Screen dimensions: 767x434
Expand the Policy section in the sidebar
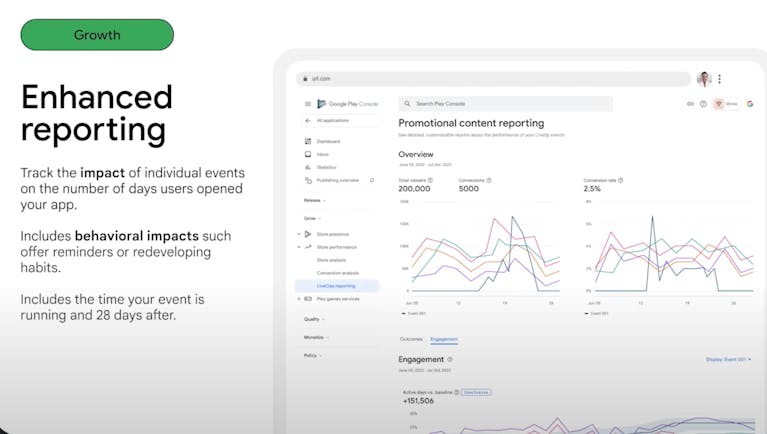(313, 355)
